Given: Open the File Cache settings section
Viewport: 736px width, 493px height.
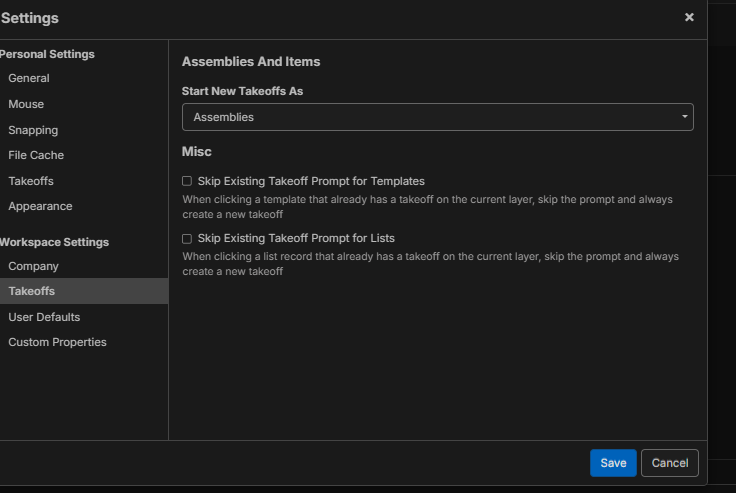Looking at the screenshot, I should click(36, 155).
